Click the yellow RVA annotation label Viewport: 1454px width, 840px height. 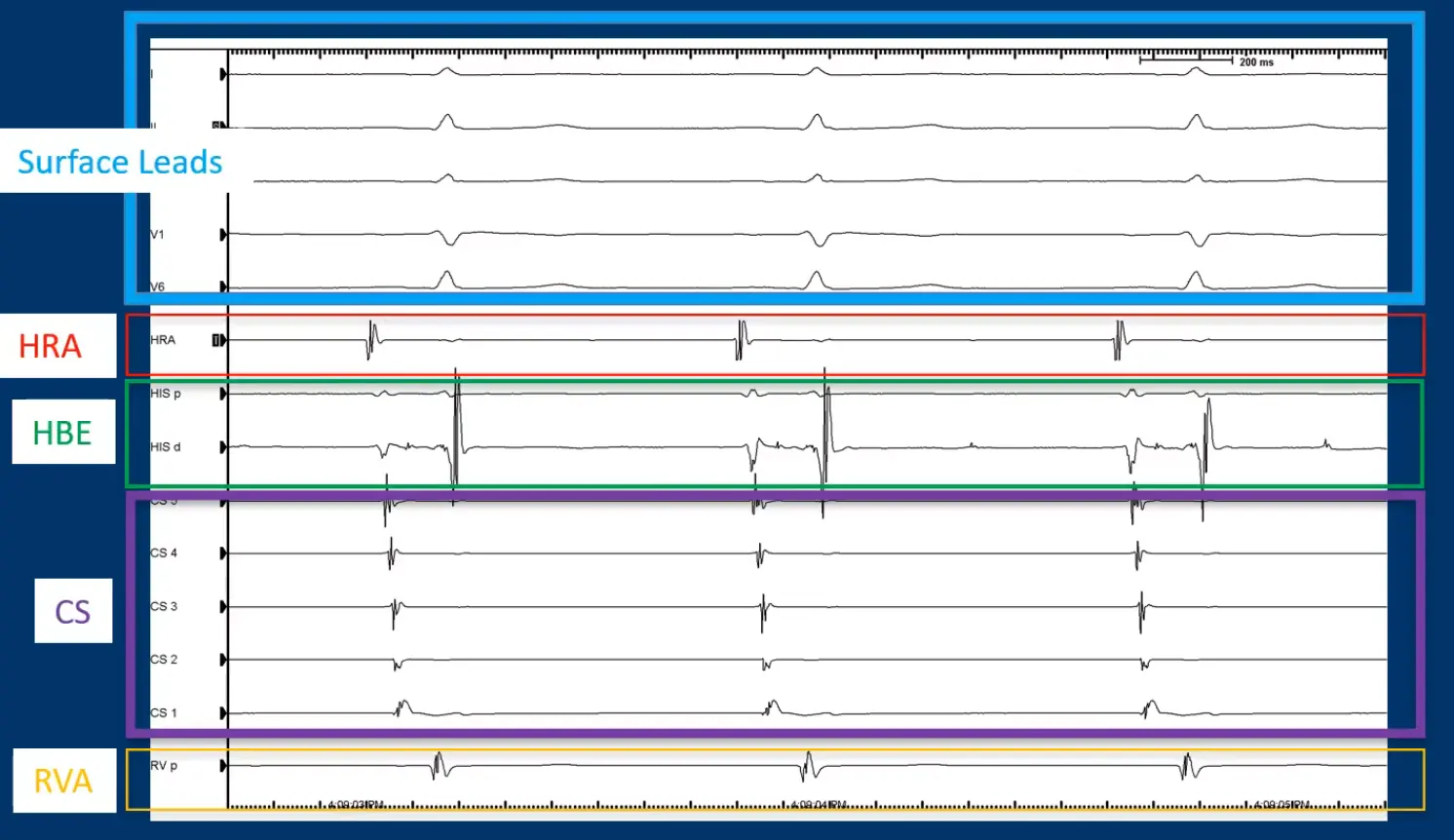[x=63, y=781]
